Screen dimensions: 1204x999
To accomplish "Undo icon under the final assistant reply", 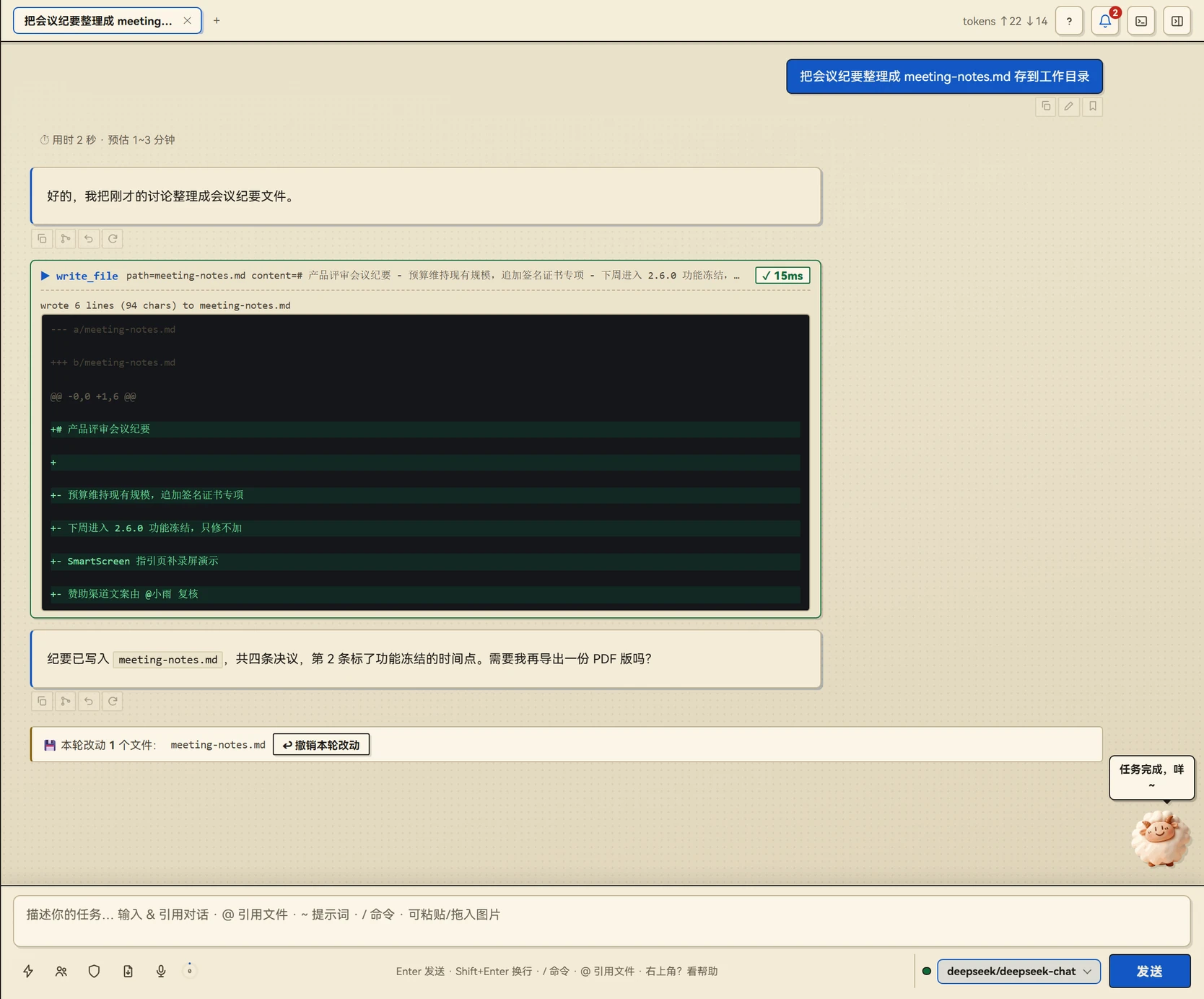I will [x=89, y=701].
